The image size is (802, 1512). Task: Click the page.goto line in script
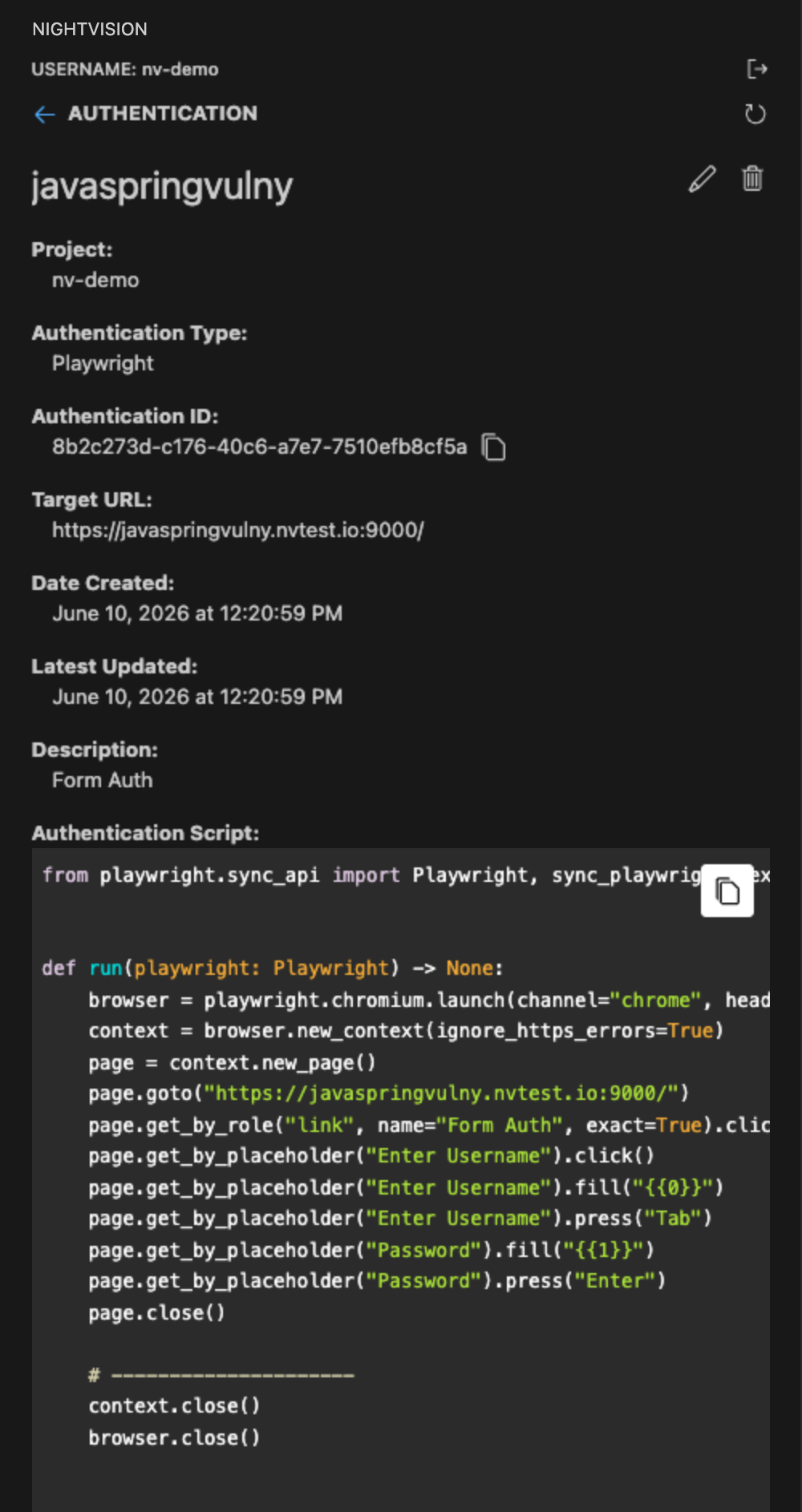pos(389,1094)
